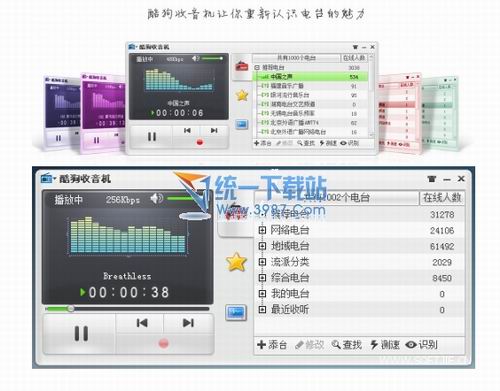The height and width of the screenshot is (391, 500).
Task: Go to previous station in 中国之声 window
Action: pyautogui.click(x=187, y=130)
